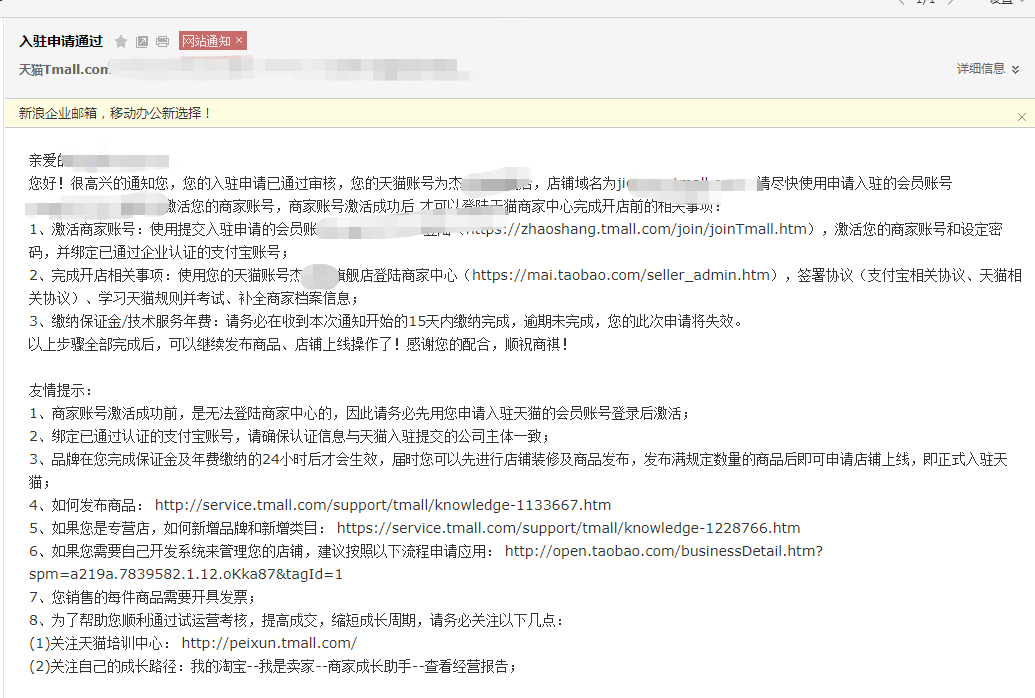Click the 网站通知 label tag
Screen dimensions: 1035x698
pyautogui.click(x=206, y=41)
